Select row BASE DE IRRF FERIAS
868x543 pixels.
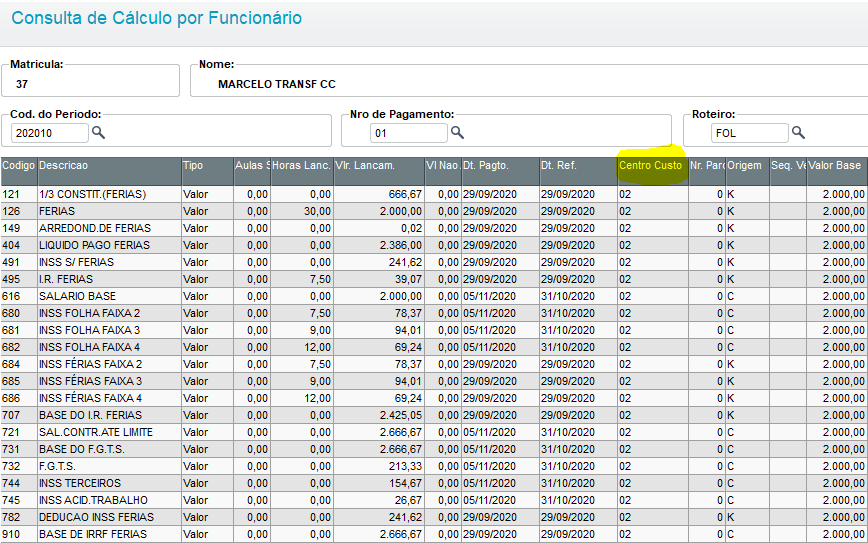pyautogui.click(x=434, y=534)
